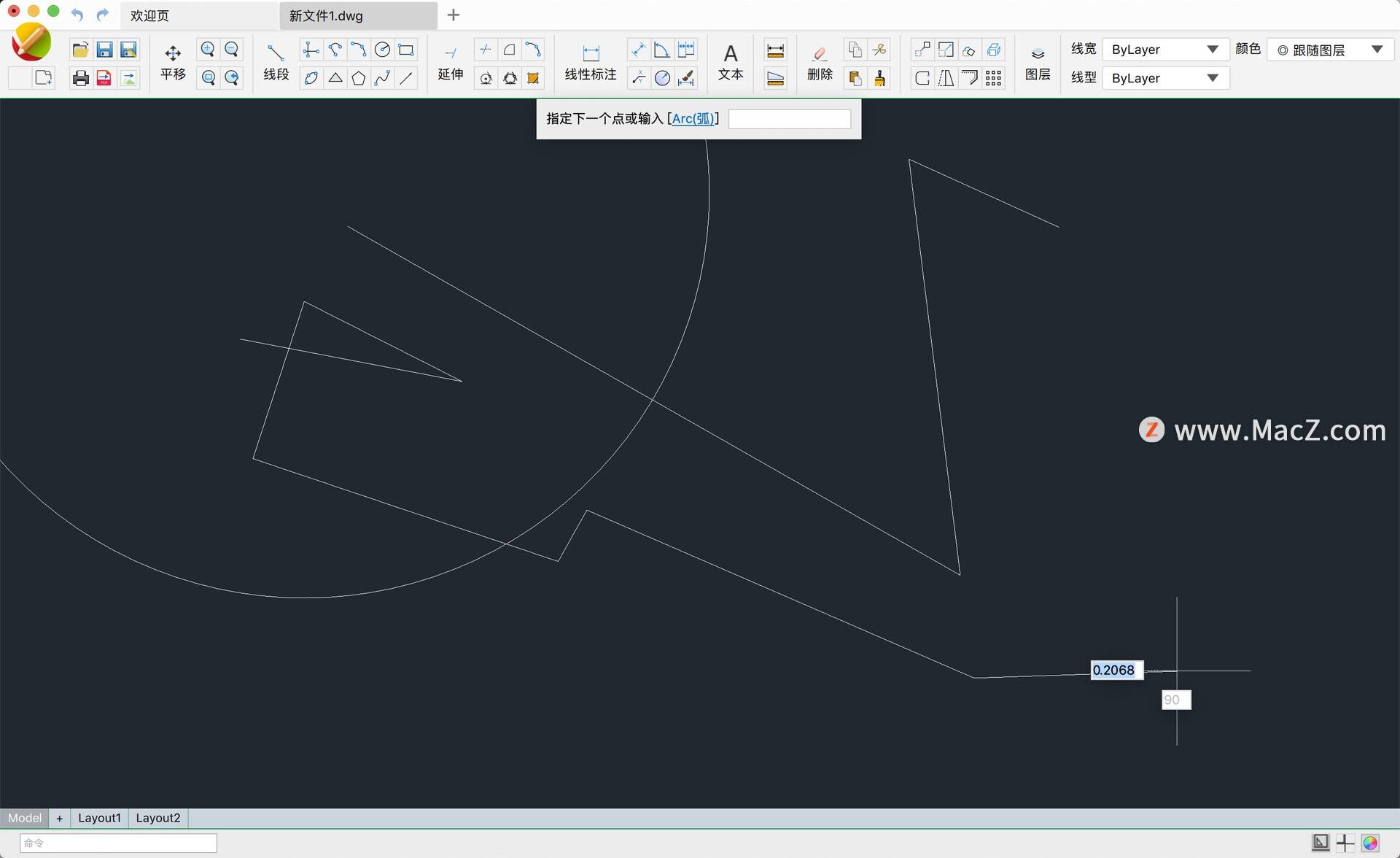Click the printer icon
The image size is (1400, 858).
[80, 78]
